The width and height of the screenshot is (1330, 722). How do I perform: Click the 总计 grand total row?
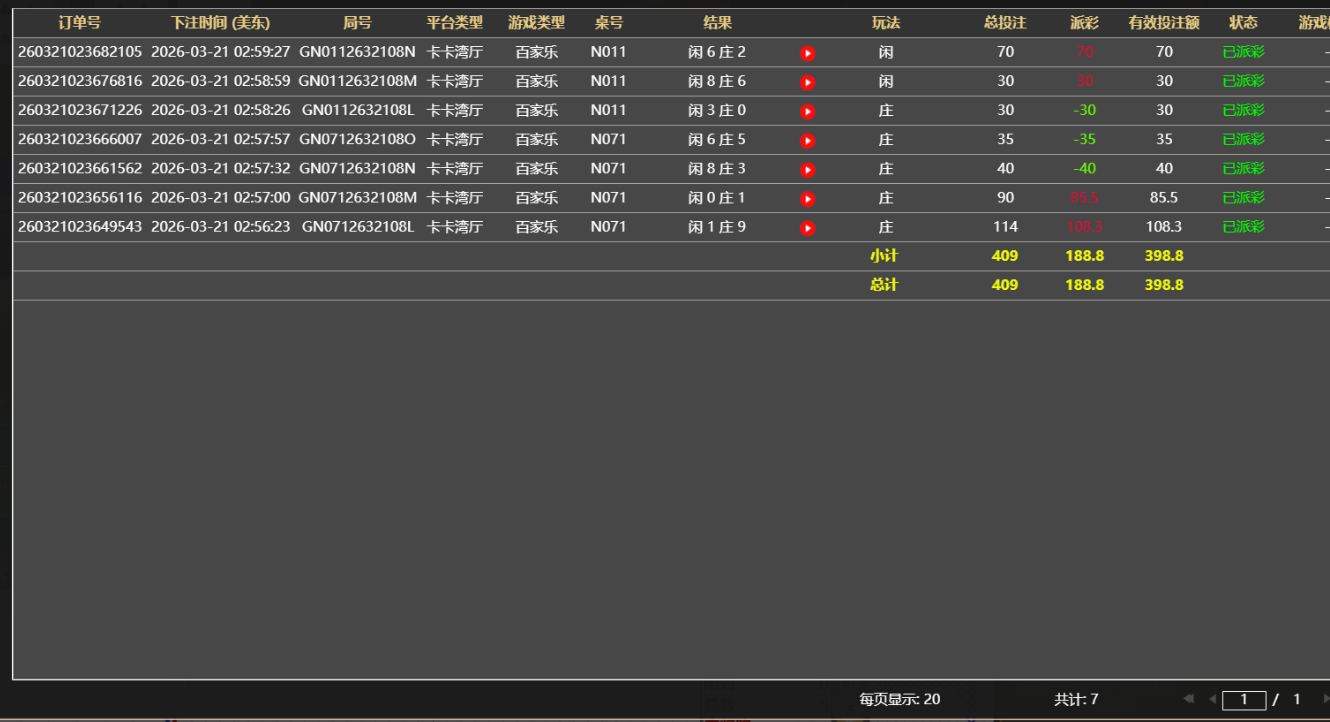(x=886, y=284)
